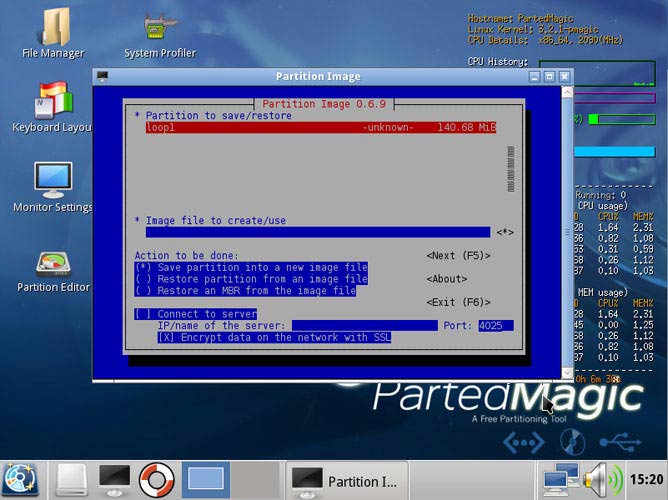The width and height of the screenshot is (668, 500).
Task: Click the About button
Action: 446,279
